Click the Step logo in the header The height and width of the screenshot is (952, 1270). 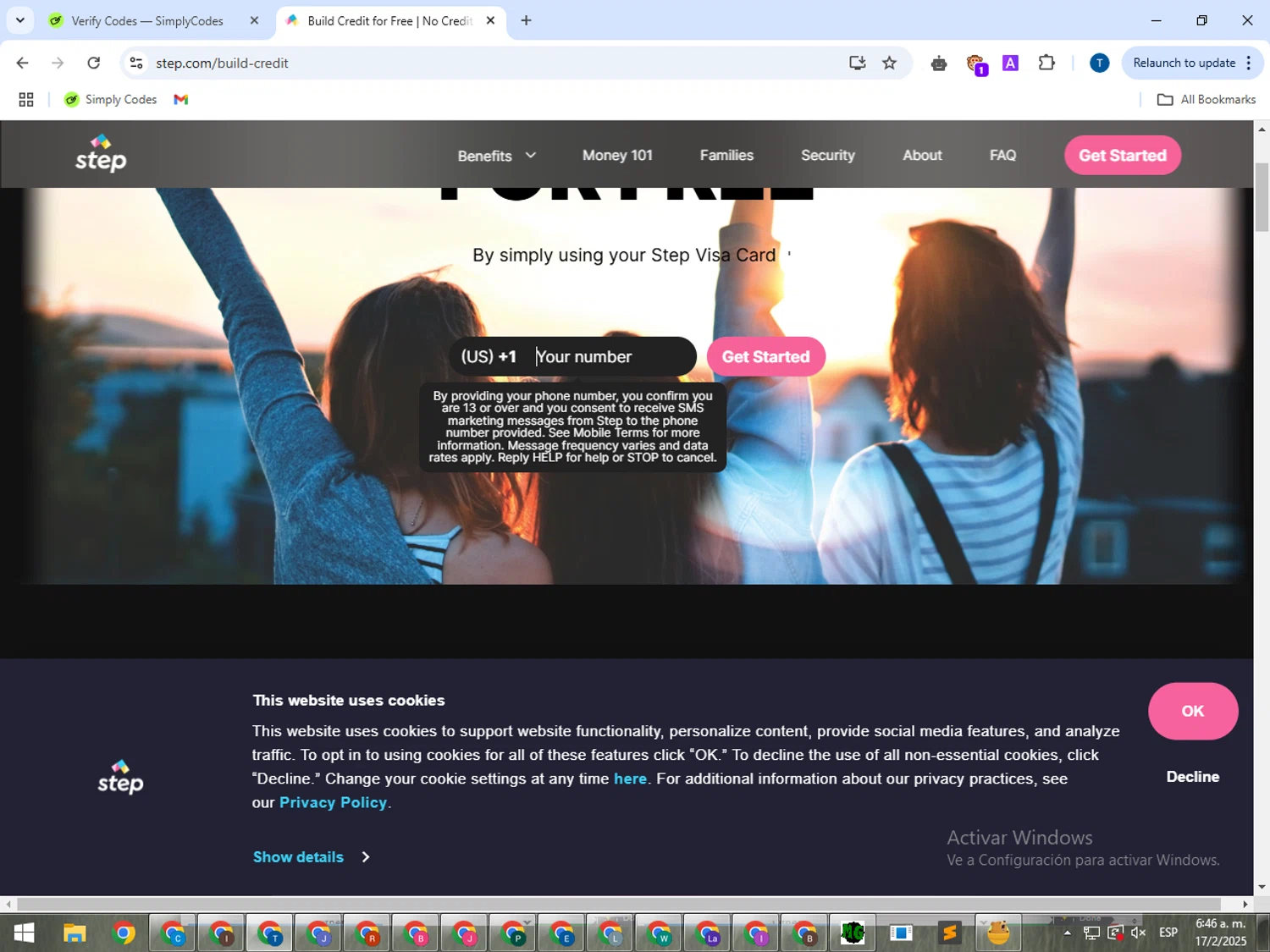point(101,154)
